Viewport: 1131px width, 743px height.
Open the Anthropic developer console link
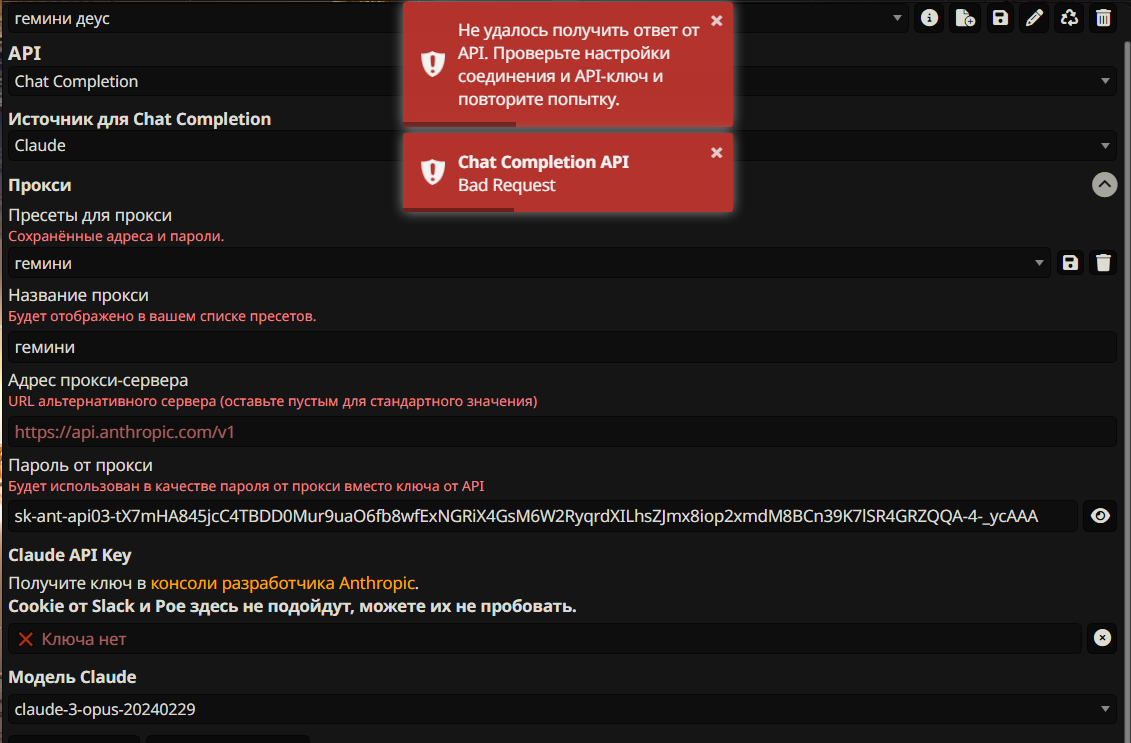[283, 583]
